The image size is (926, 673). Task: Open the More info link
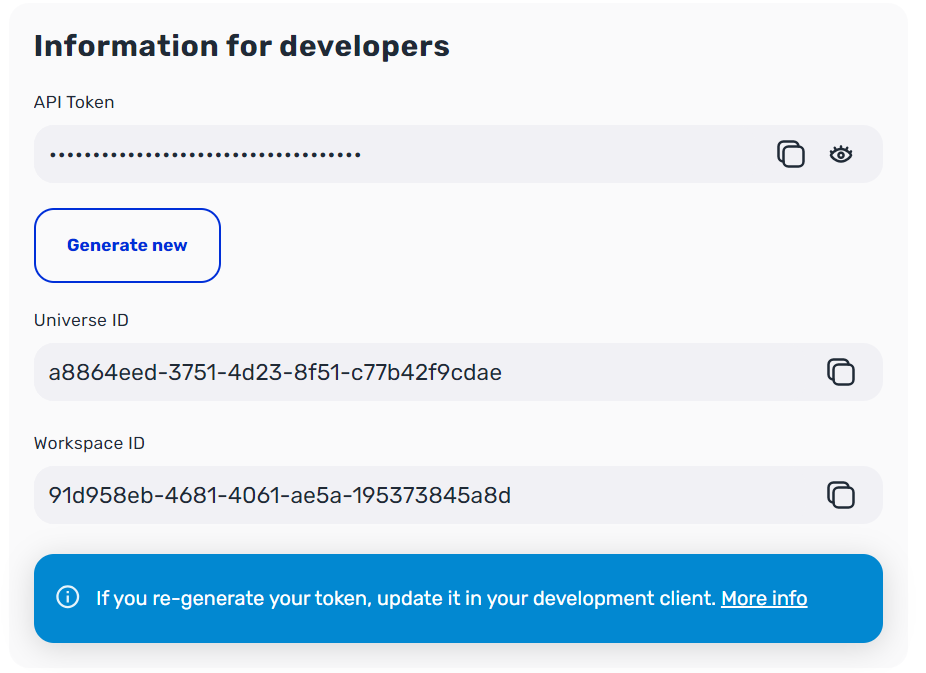click(x=764, y=598)
